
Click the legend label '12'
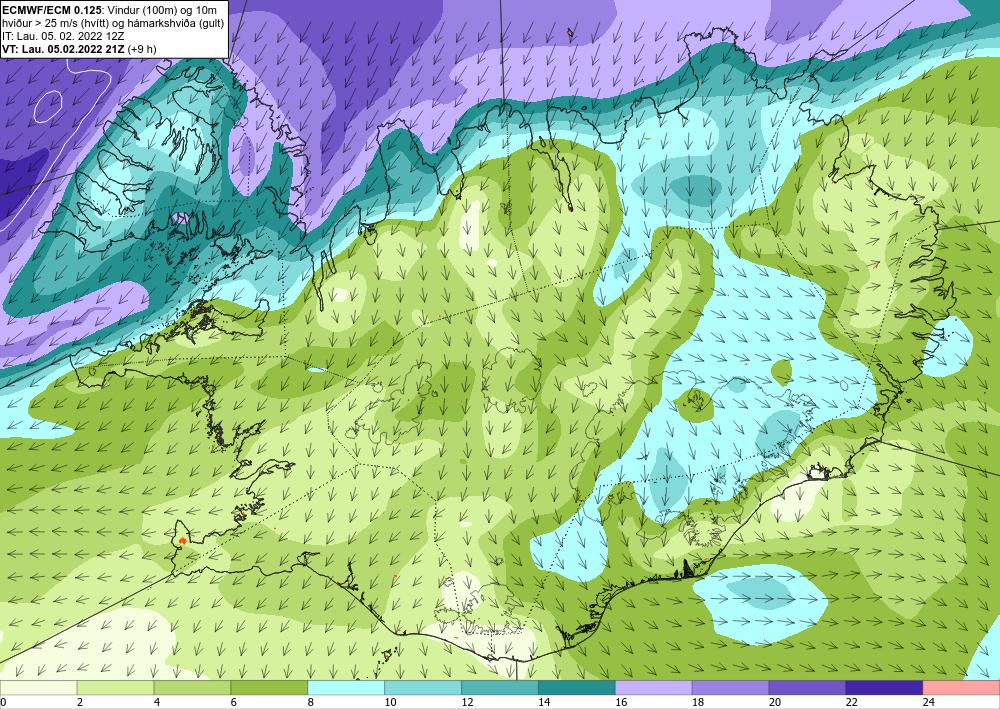pyautogui.click(x=467, y=702)
